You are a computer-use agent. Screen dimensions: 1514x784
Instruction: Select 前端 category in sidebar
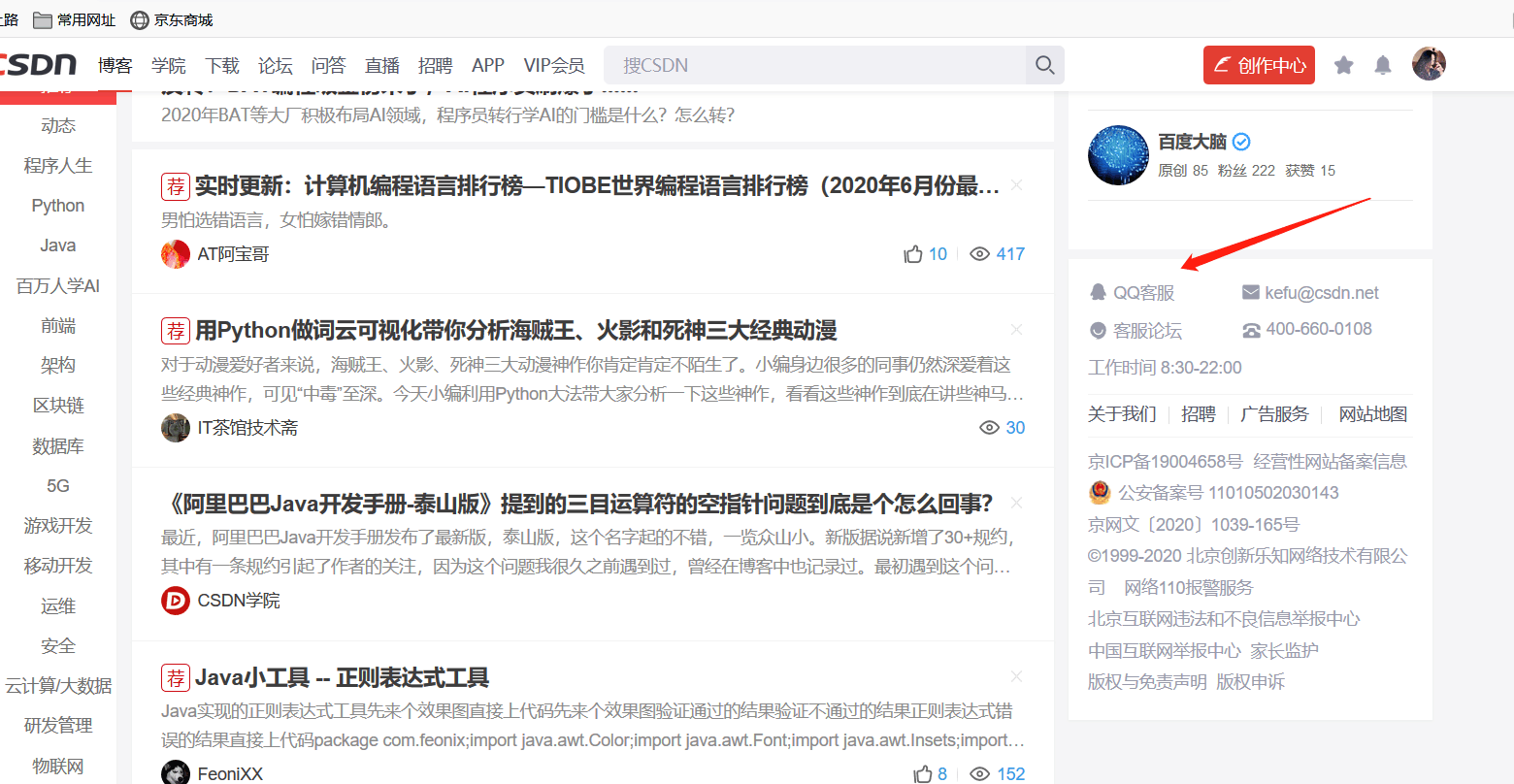tap(58, 325)
